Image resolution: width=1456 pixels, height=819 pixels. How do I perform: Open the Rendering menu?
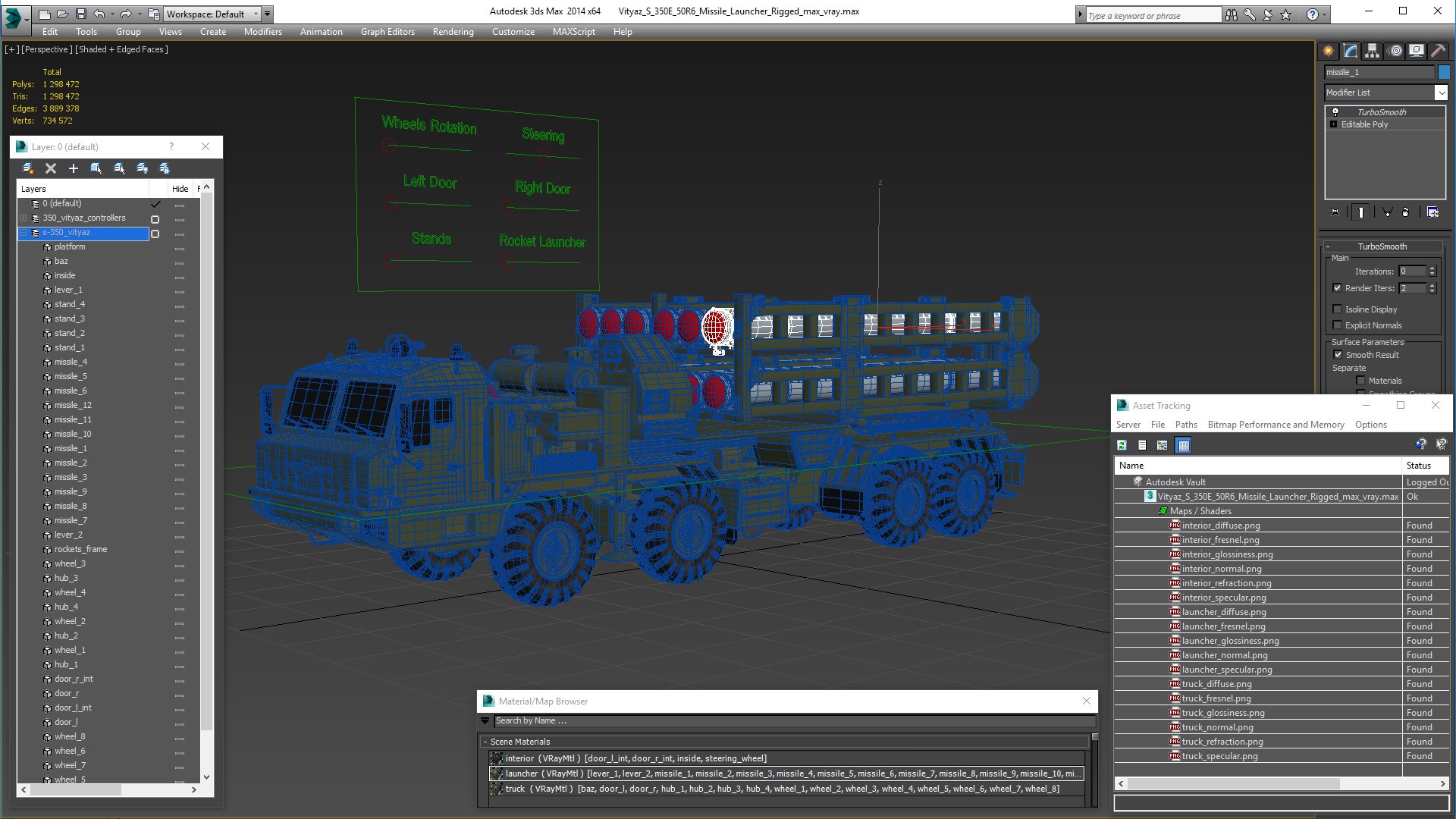tap(453, 32)
